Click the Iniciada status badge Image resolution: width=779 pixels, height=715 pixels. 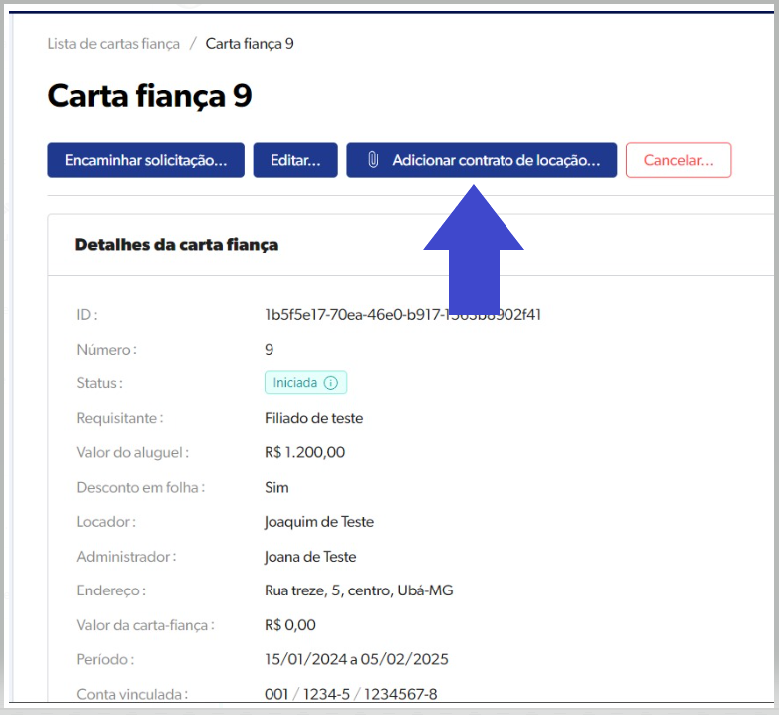click(x=295, y=383)
